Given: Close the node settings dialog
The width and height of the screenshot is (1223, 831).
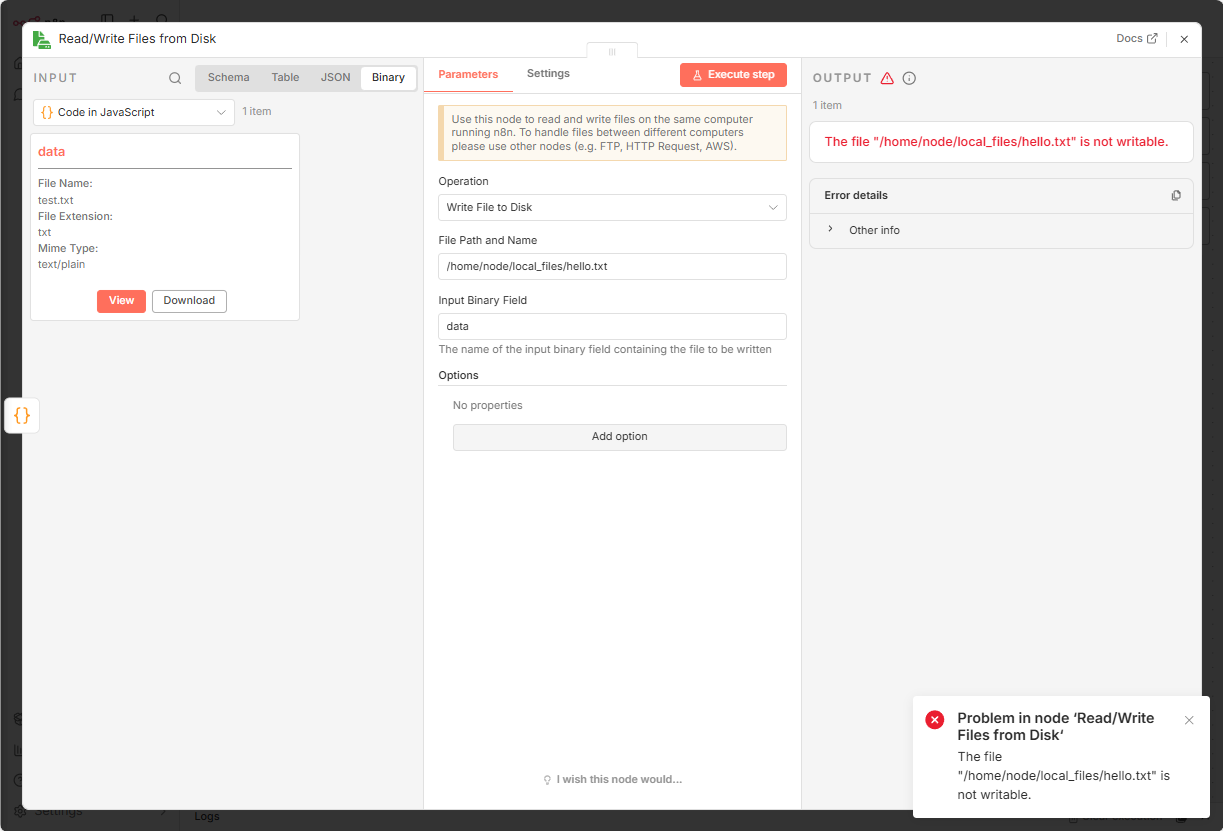Looking at the screenshot, I should (1184, 39).
